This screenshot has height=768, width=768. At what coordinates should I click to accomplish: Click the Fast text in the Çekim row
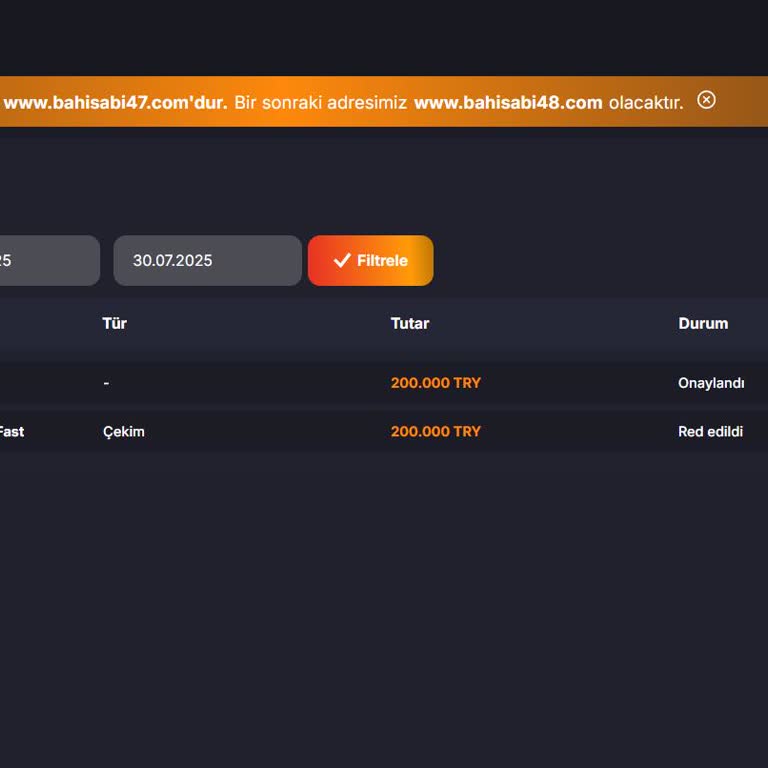point(11,432)
